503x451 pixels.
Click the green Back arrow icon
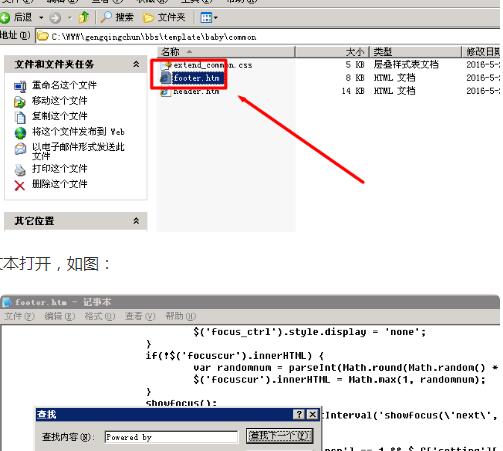pyautogui.click(x=5, y=17)
